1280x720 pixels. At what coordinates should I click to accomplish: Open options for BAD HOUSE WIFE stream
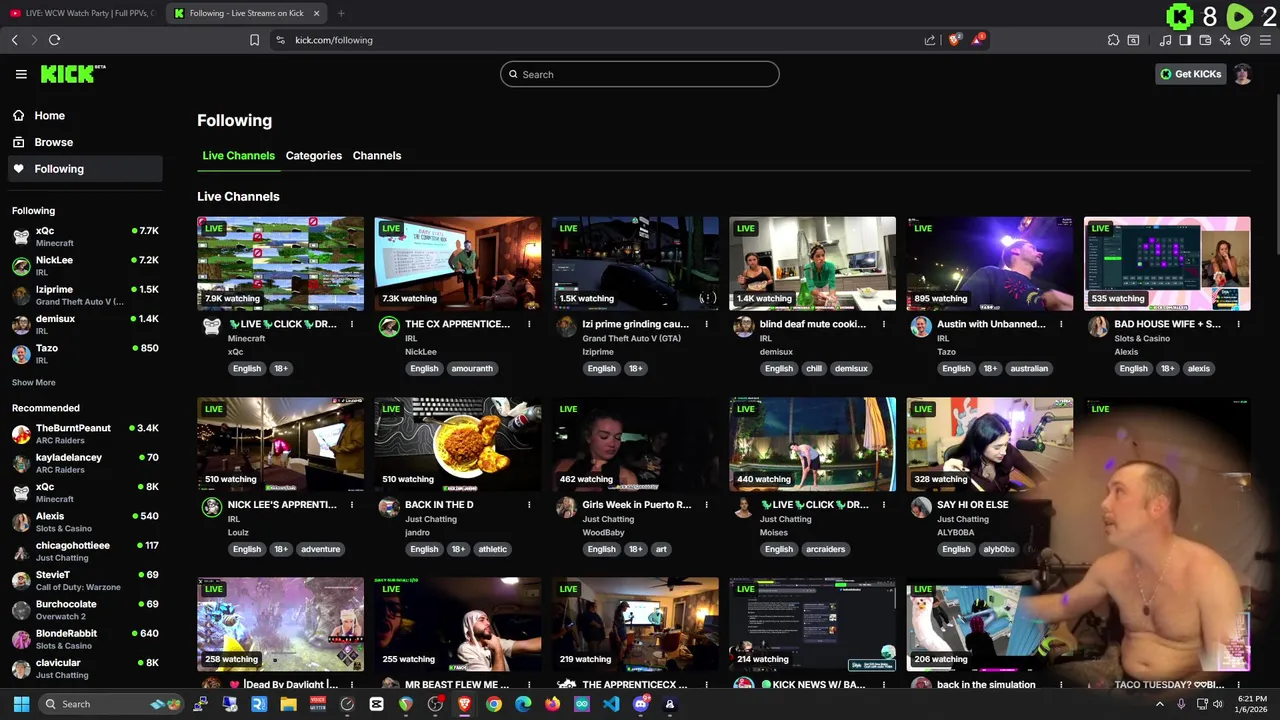coord(1238,324)
